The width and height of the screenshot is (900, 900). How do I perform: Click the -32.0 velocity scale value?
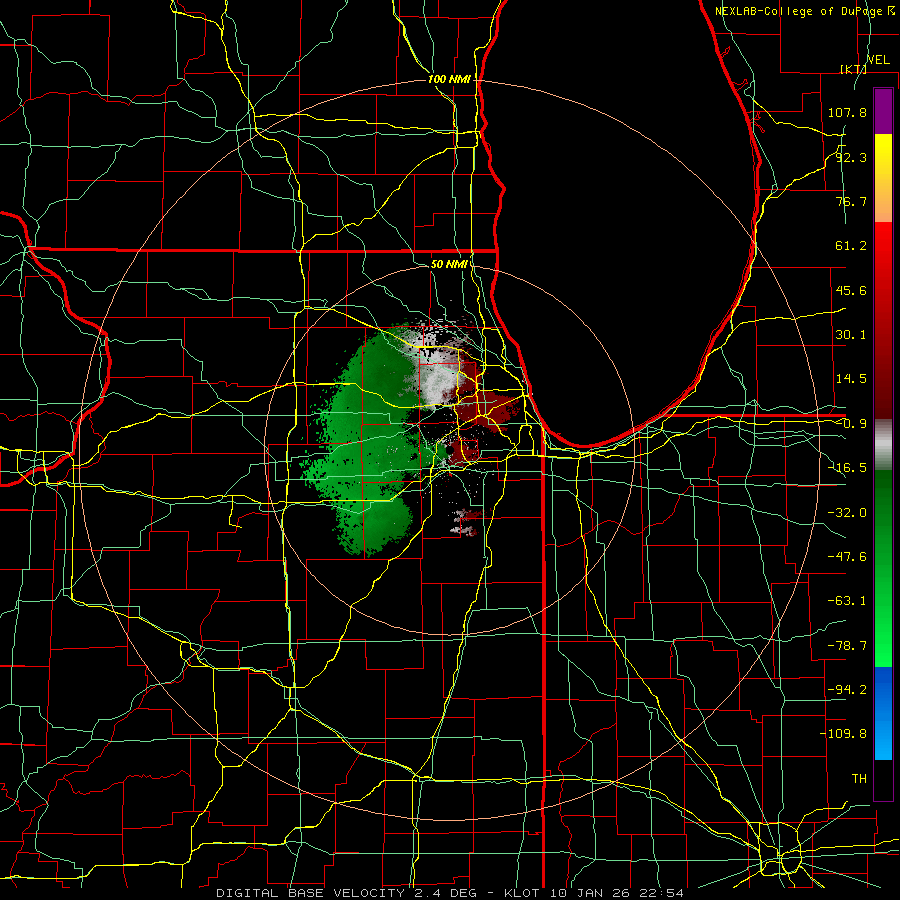click(x=847, y=513)
